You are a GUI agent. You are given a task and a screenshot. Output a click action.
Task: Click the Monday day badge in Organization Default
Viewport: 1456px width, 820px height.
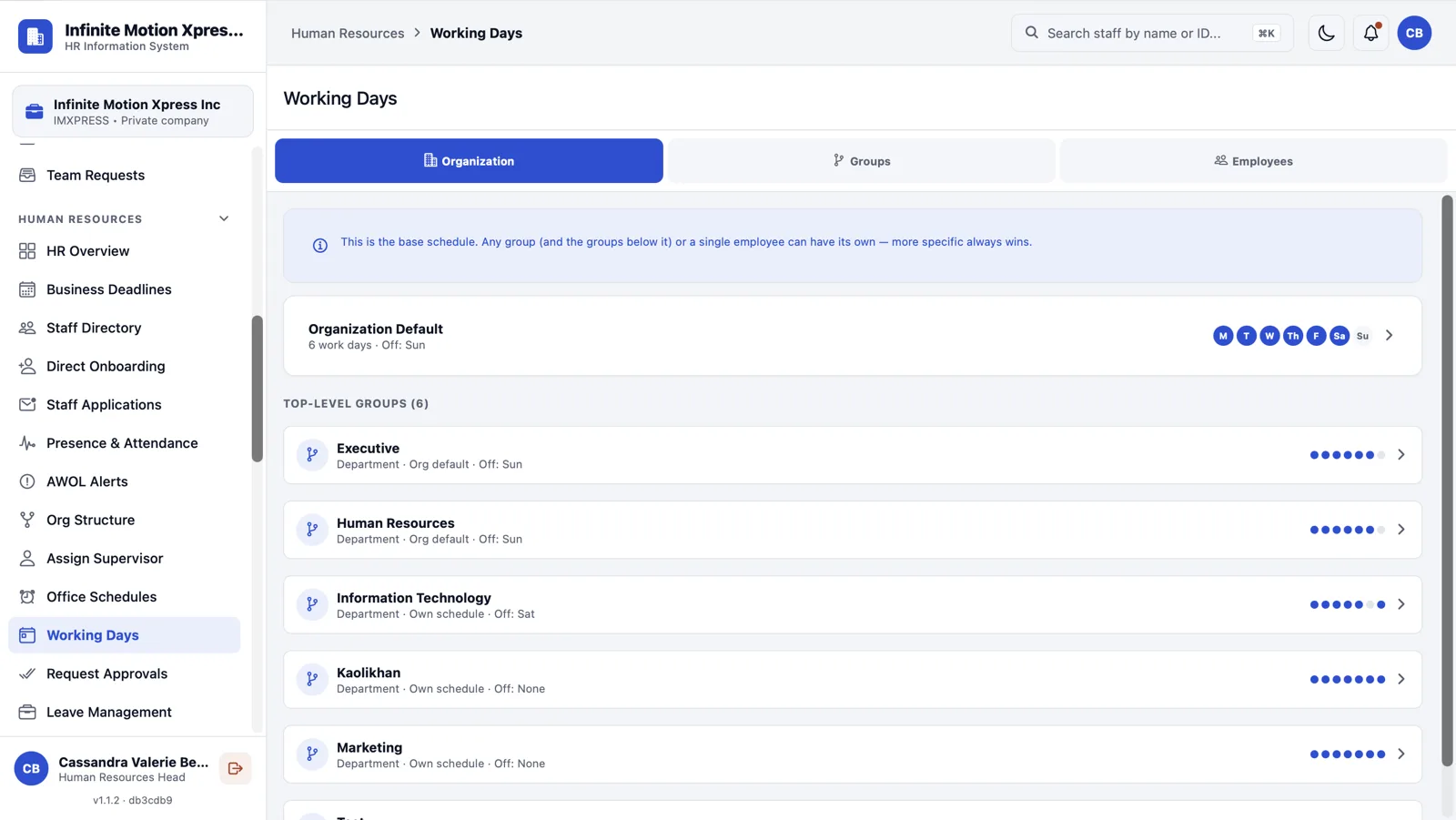click(x=1223, y=336)
